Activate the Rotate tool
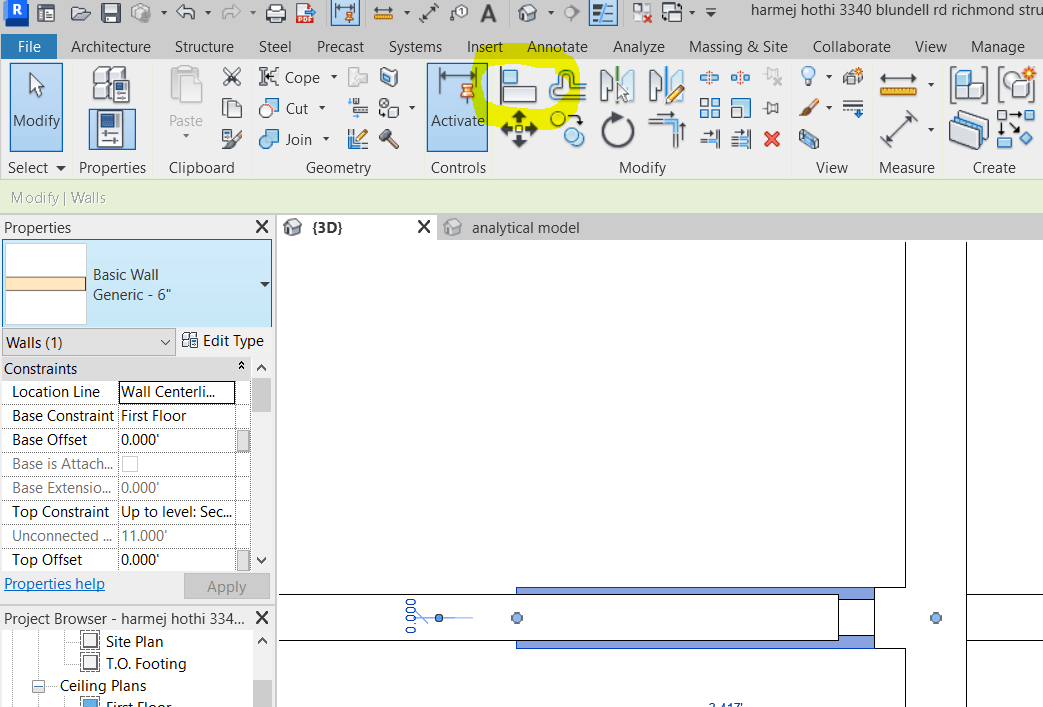Viewport: 1043px width, 707px height. click(617, 130)
